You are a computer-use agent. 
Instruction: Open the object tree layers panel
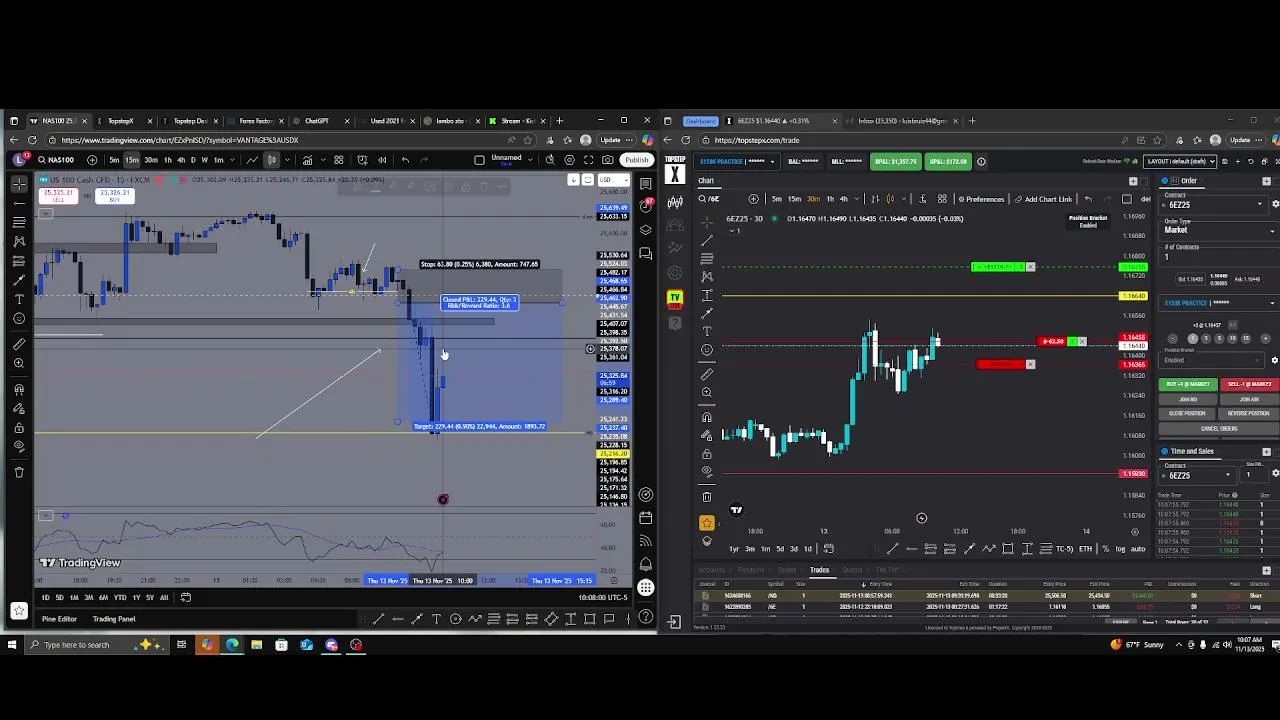tap(646, 231)
